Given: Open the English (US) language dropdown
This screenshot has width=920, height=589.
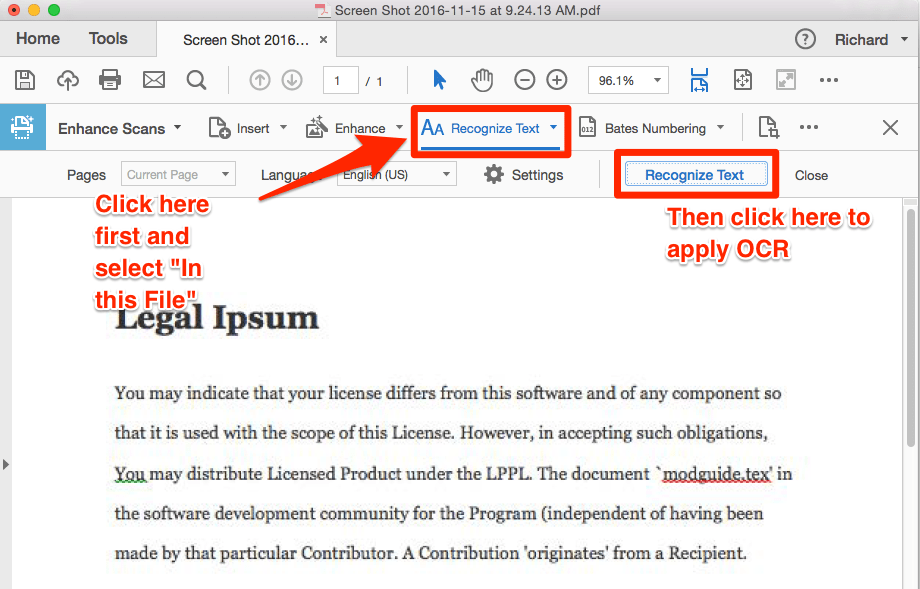Looking at the screenshot, I should click(x=397, y=174).
